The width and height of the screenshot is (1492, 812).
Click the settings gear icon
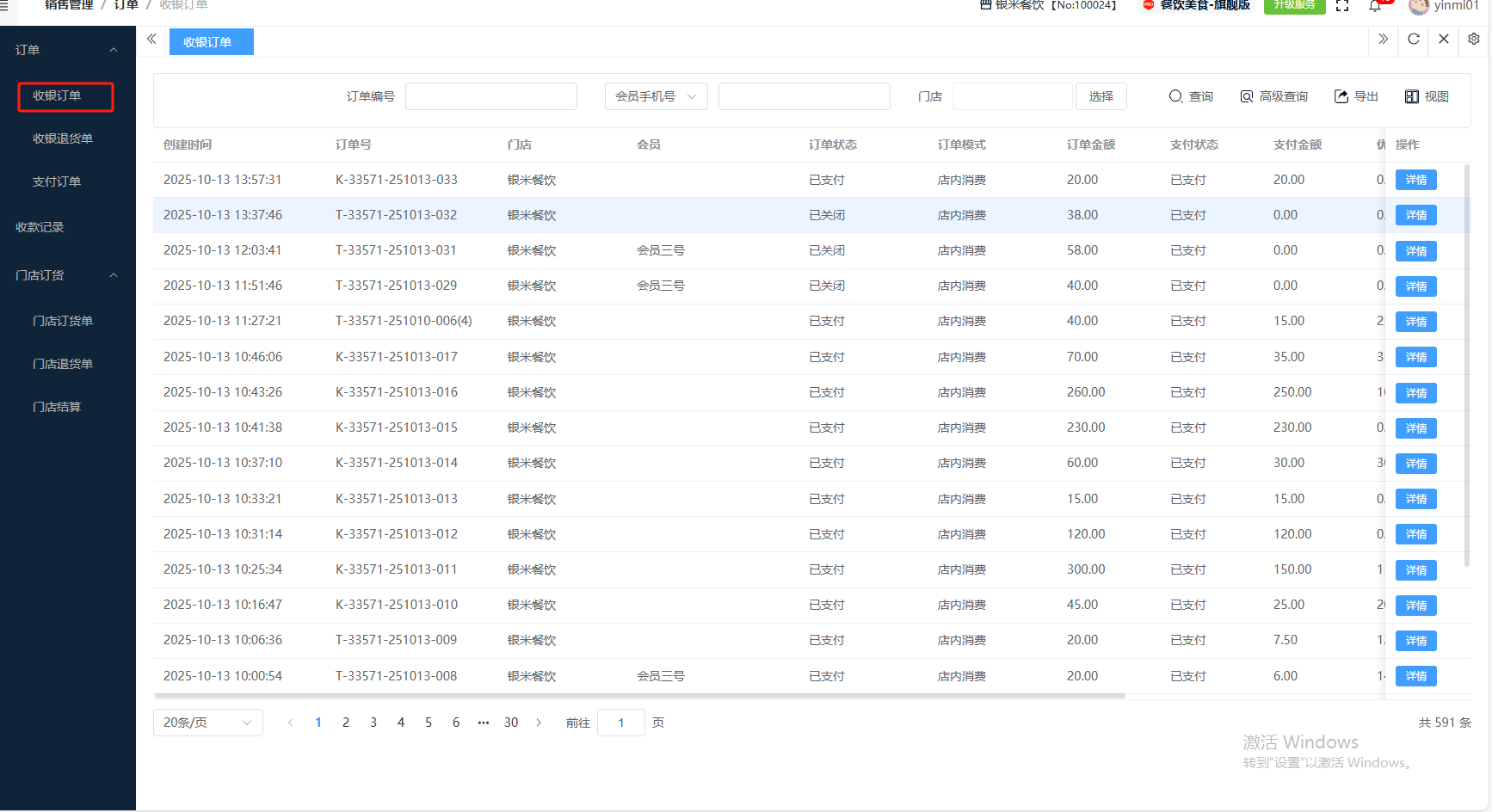click(1473, 40)
